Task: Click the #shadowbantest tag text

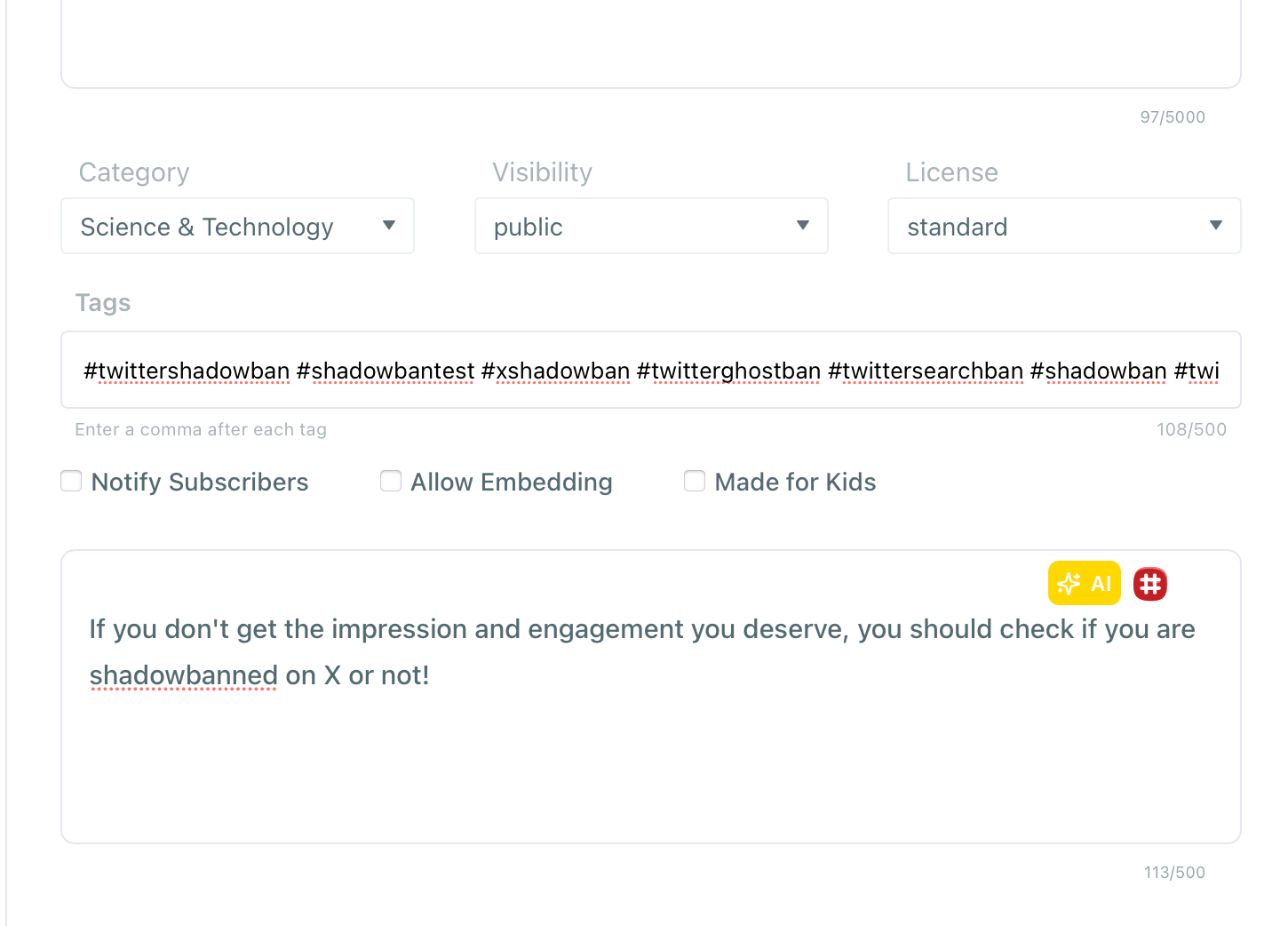Action: (x=386, y=371)
